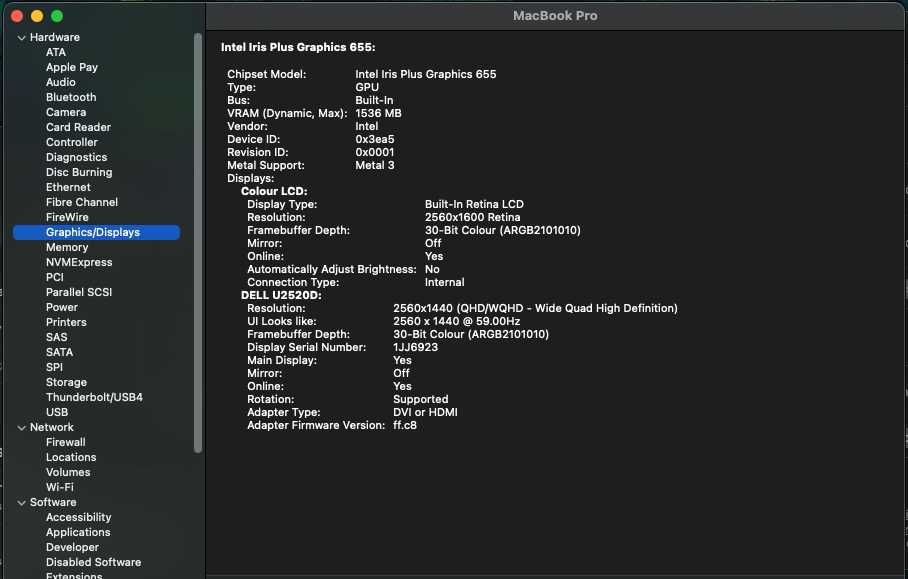Select NVMExpress in the sidebar
The width and height of the screenshot is (908, 579).
click(79, 262)
